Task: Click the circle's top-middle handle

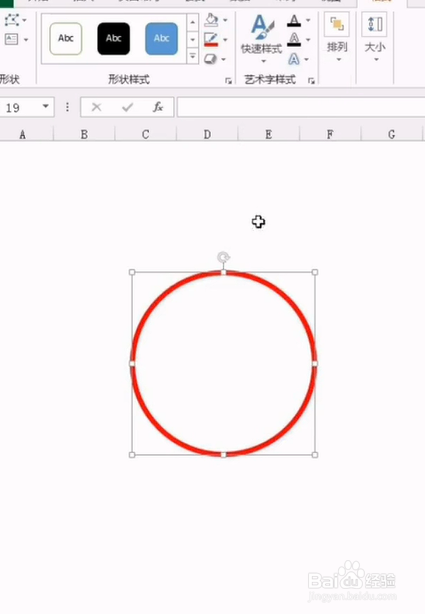Action: coord(224,272)
